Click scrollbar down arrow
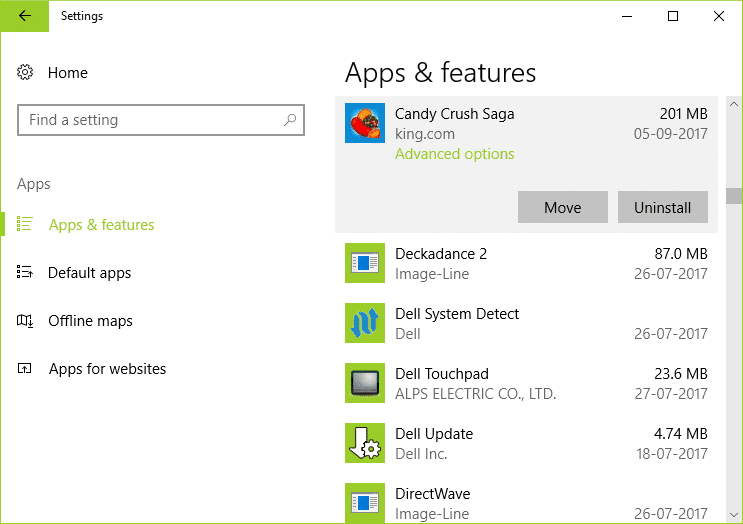This screenshot has height=524, width=743. (x=734, y=515)
